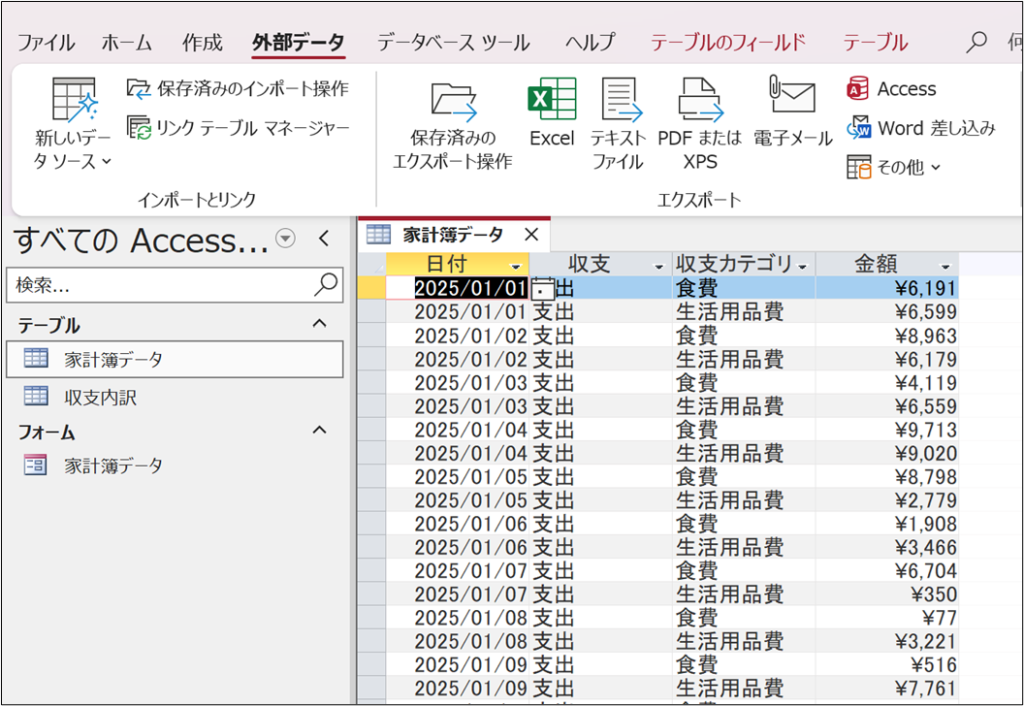The height and width of the screenshot is (706, 1024).
Task: Open the 収支内訳 table in the navigation pane
Action: click(x=100, y=397)
